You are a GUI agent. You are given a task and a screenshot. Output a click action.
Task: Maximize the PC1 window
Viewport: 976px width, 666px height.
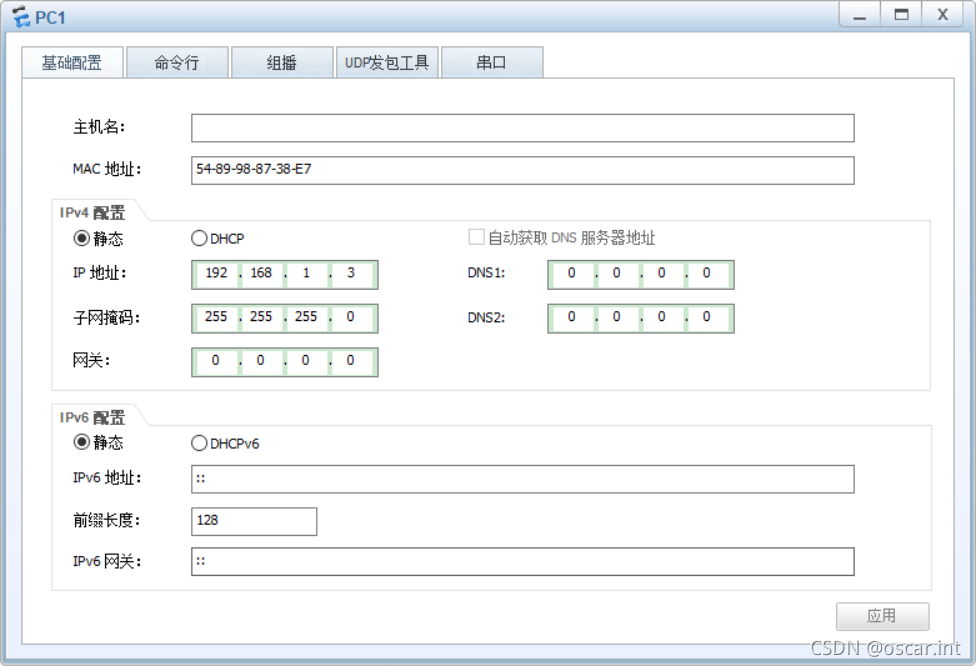[901, 15]
